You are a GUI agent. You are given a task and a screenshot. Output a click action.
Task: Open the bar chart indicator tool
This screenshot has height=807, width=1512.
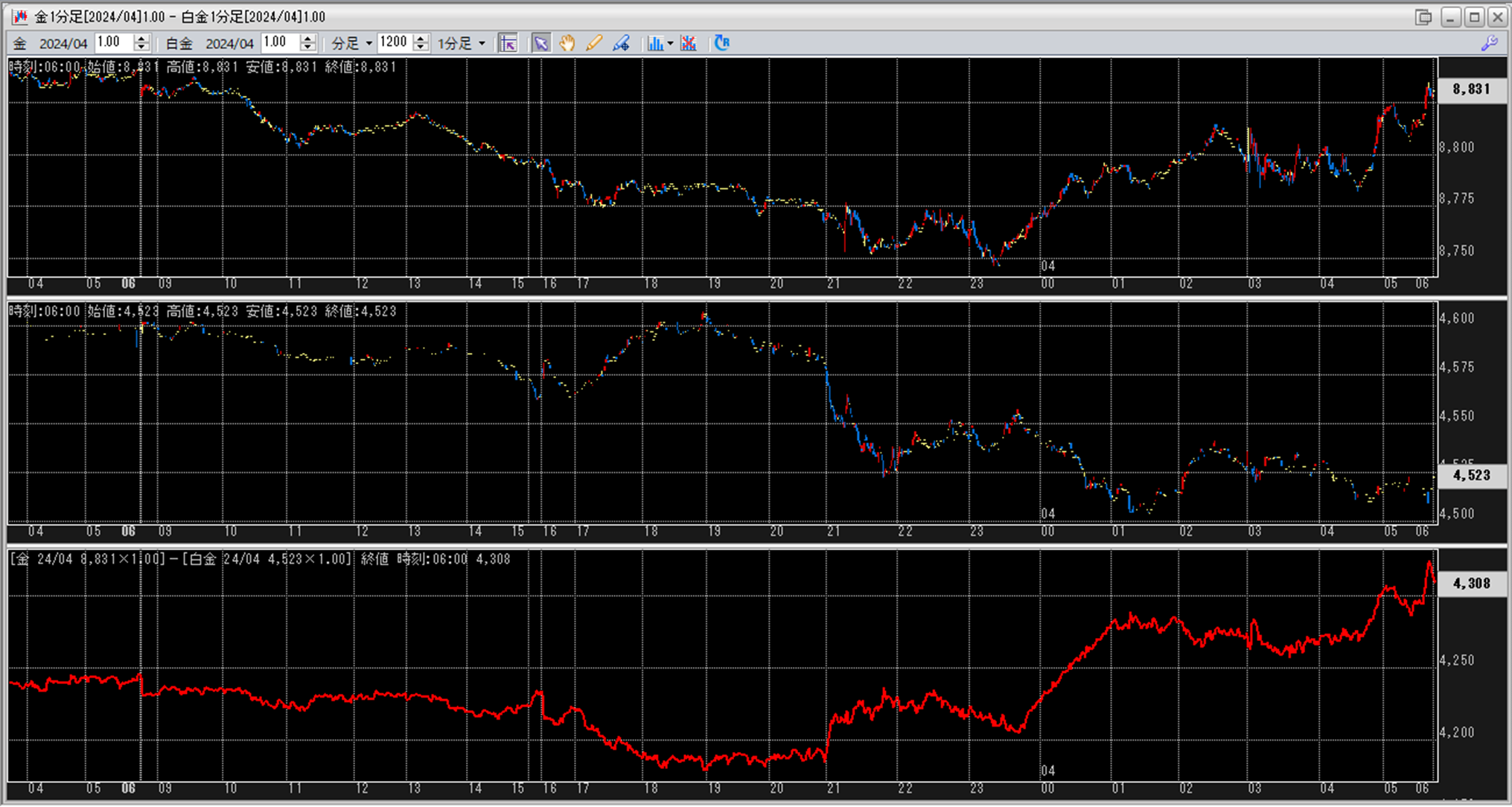tap(654, 43)
